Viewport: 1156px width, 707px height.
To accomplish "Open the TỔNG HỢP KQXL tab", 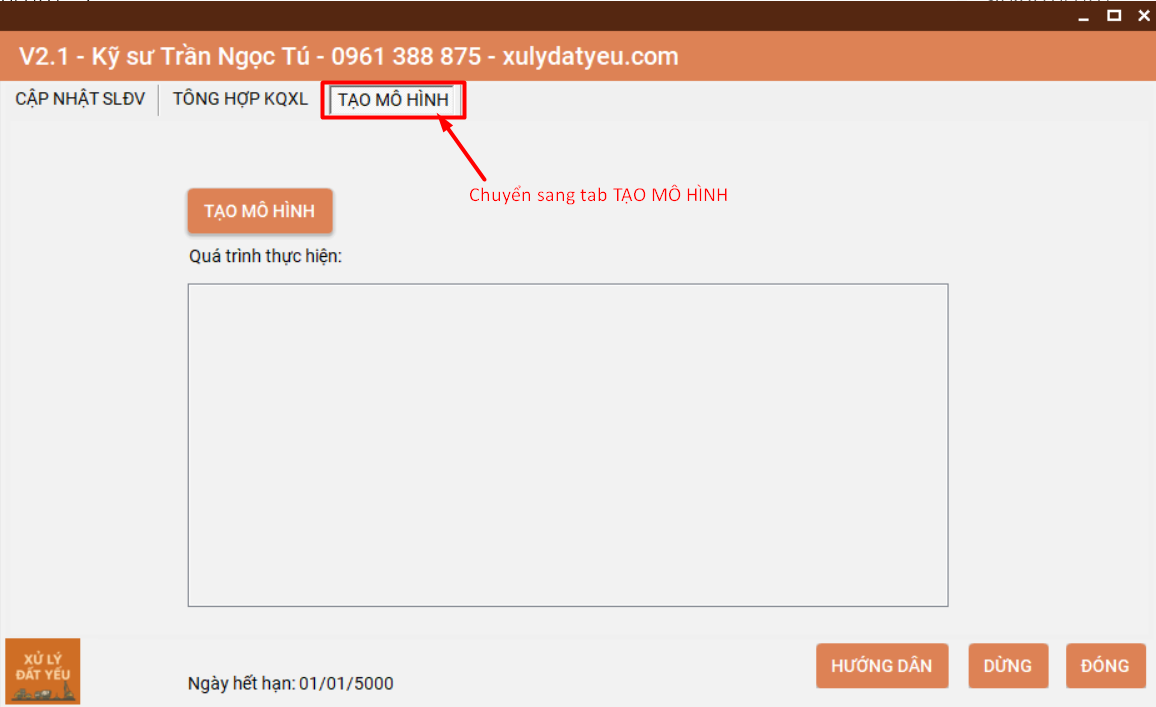I will (x=240, y=99).
